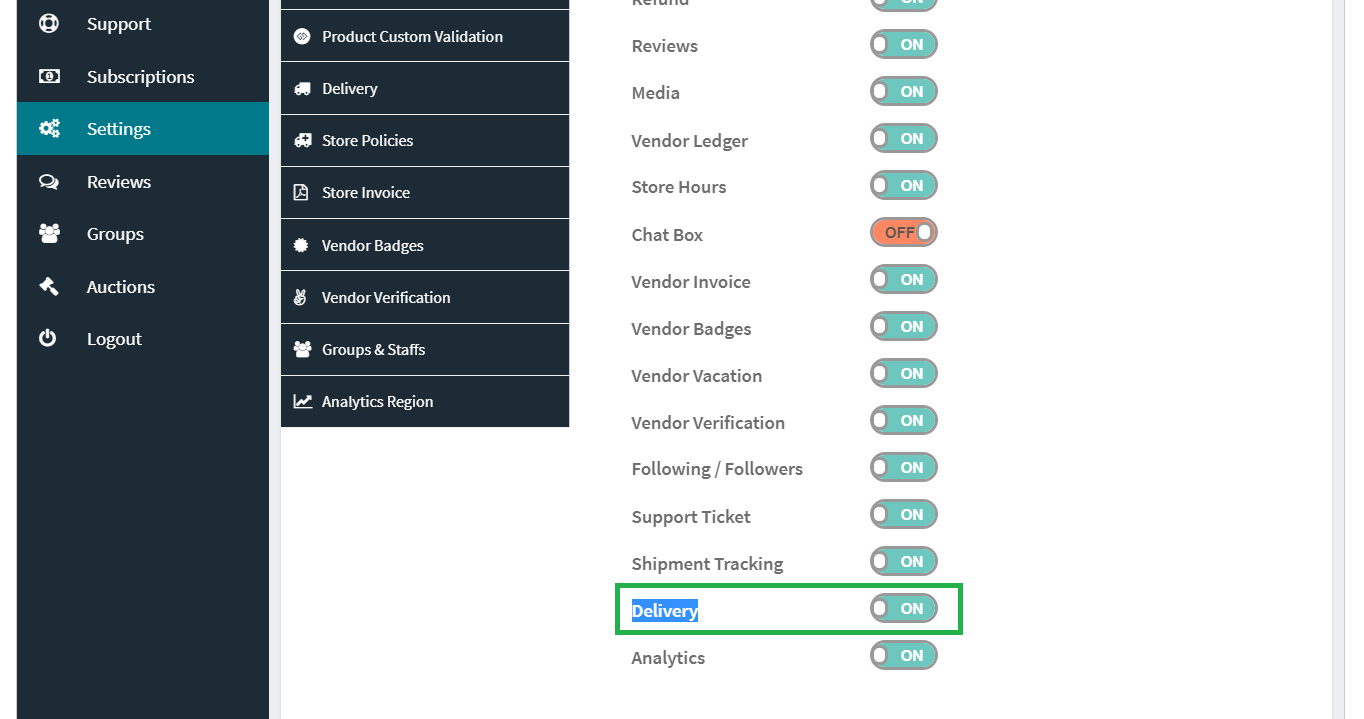Click the Reviews chat bubble icon
The width and height of the screenshot is (1364, 719).
tap(48, 181)
